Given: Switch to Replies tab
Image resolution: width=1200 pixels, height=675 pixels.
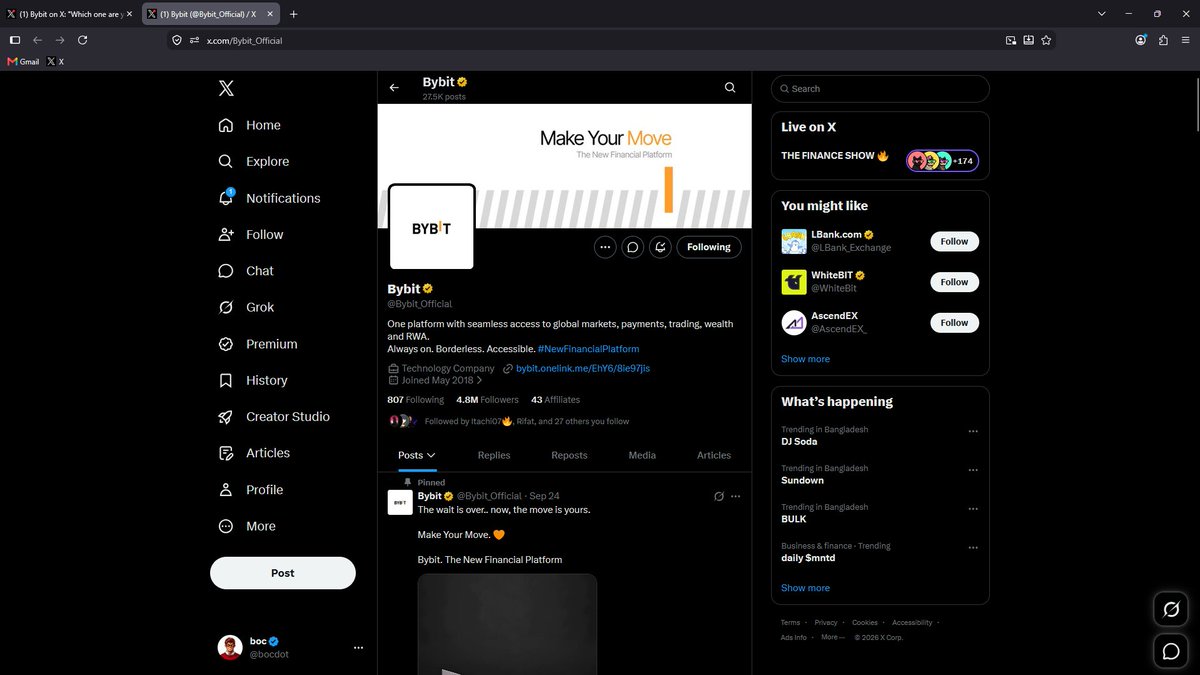Looking at the screenshot, I should [494, 455].
